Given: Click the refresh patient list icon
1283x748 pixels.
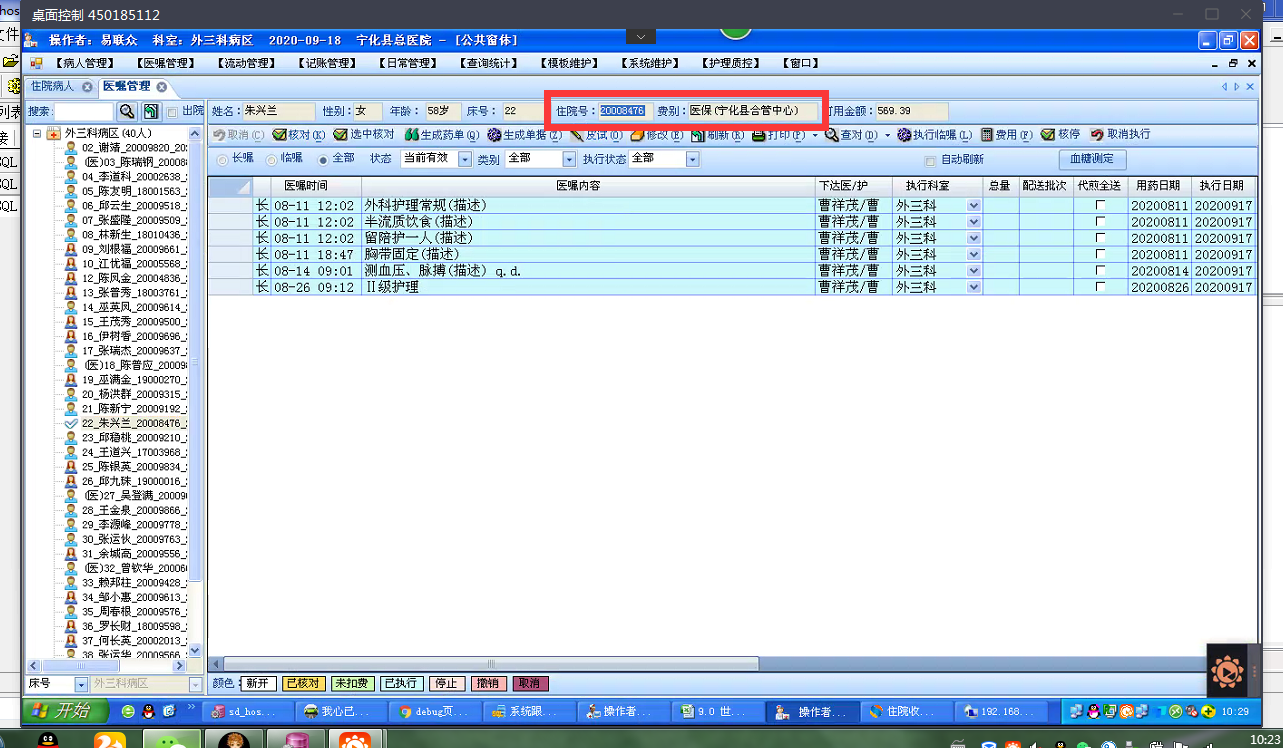Looking at the screenshot, I should [x=150, y=111].
